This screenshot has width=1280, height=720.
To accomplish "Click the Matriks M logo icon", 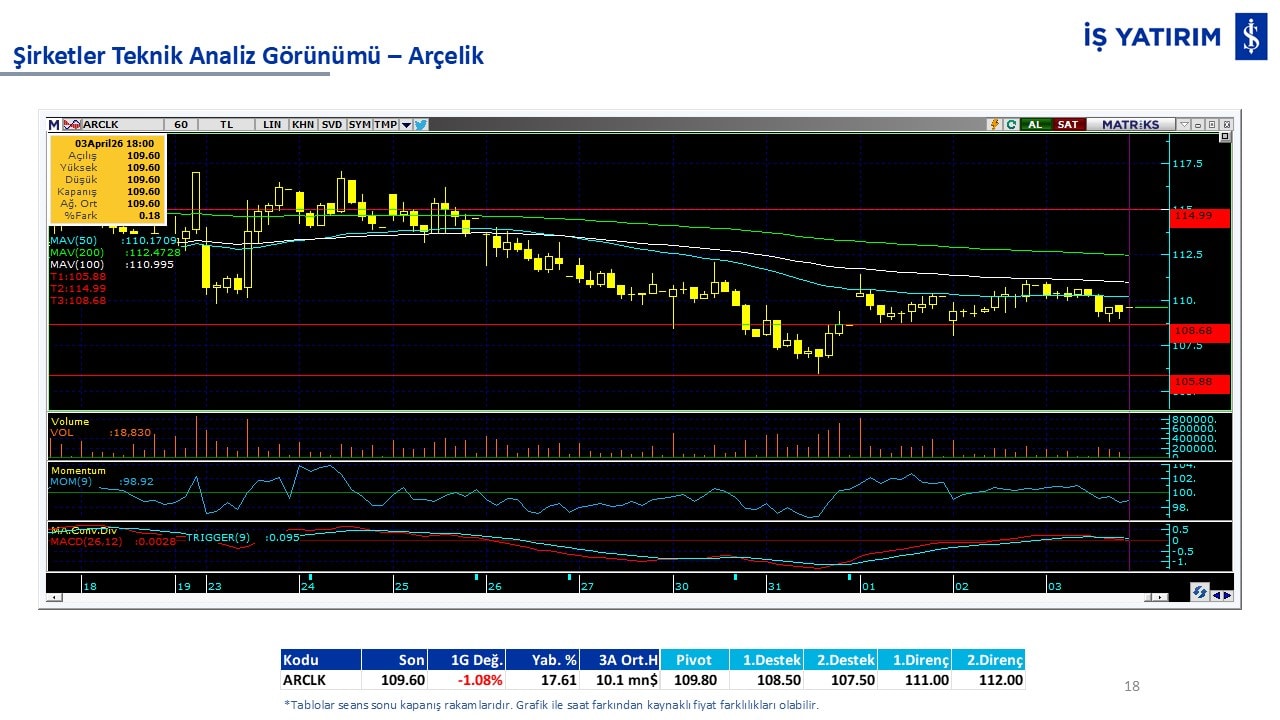I will coord(54,125).
